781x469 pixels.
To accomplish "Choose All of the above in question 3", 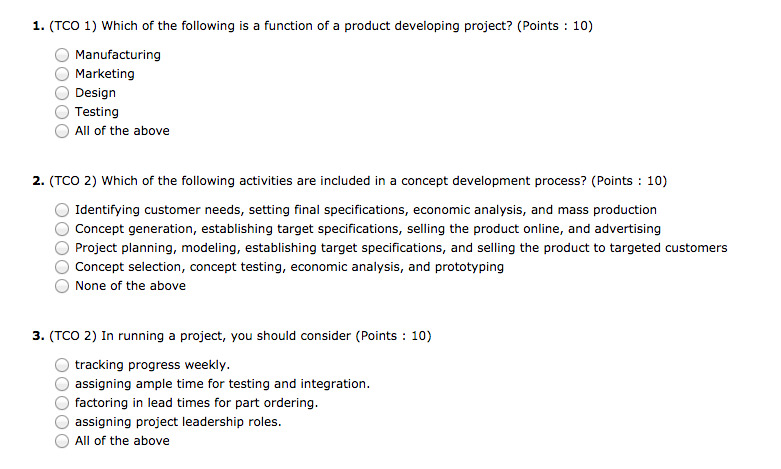I will click(62, 441).
